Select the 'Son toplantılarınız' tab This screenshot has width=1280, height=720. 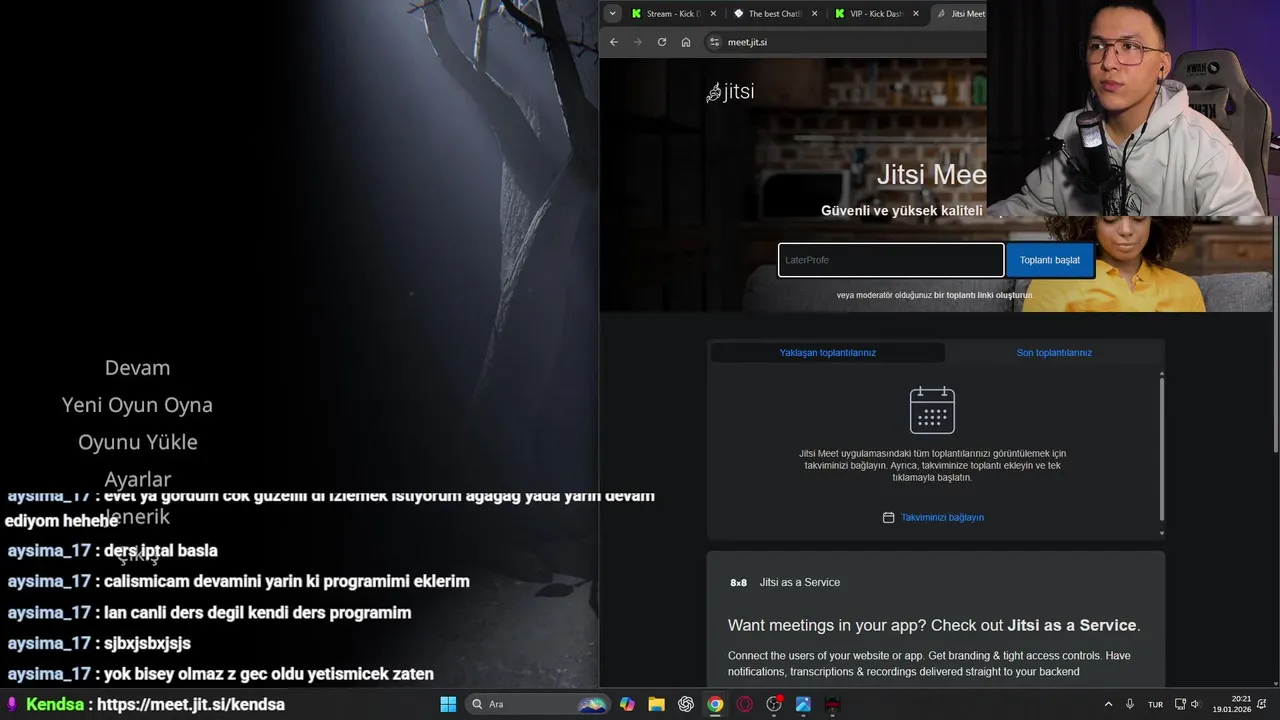[x=1054, y=353]
